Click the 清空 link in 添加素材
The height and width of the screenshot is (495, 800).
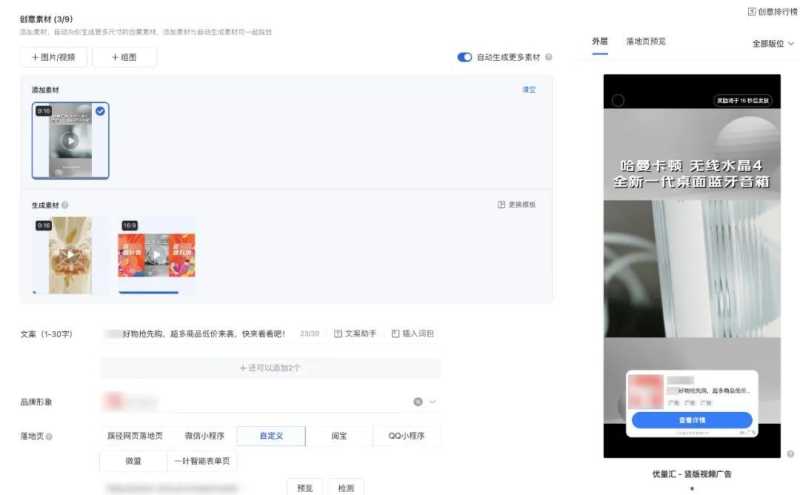[x=529, y=89]
